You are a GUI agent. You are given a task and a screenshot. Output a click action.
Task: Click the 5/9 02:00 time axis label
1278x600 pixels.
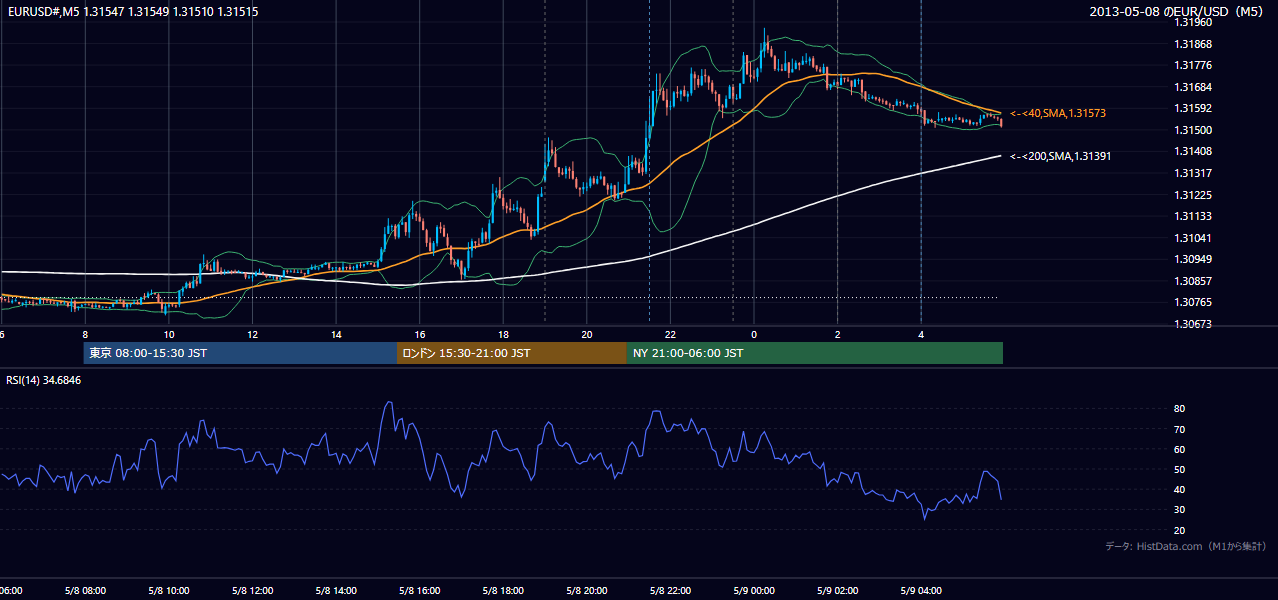[836, 591]
